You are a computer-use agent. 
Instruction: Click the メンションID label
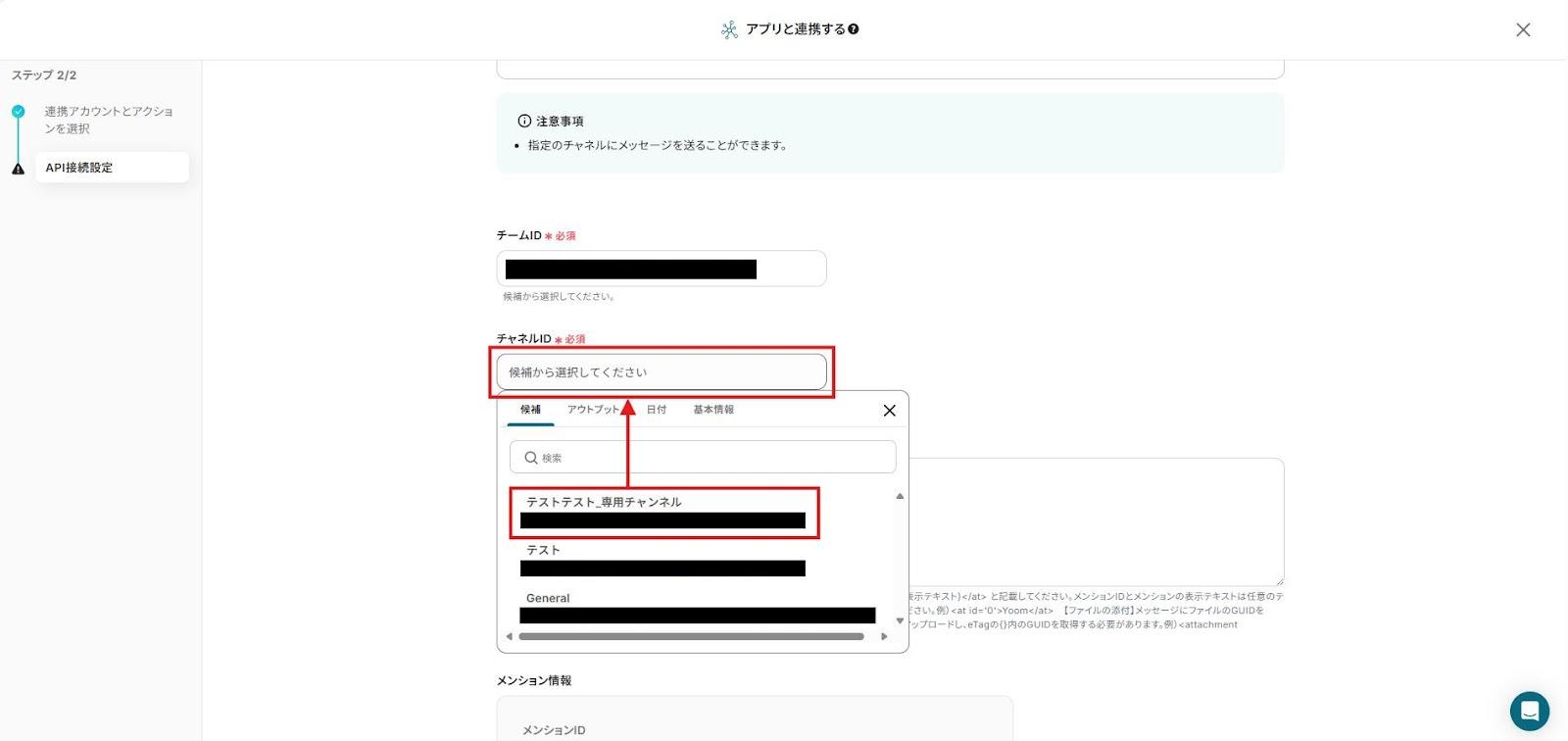tap(554, 730)
